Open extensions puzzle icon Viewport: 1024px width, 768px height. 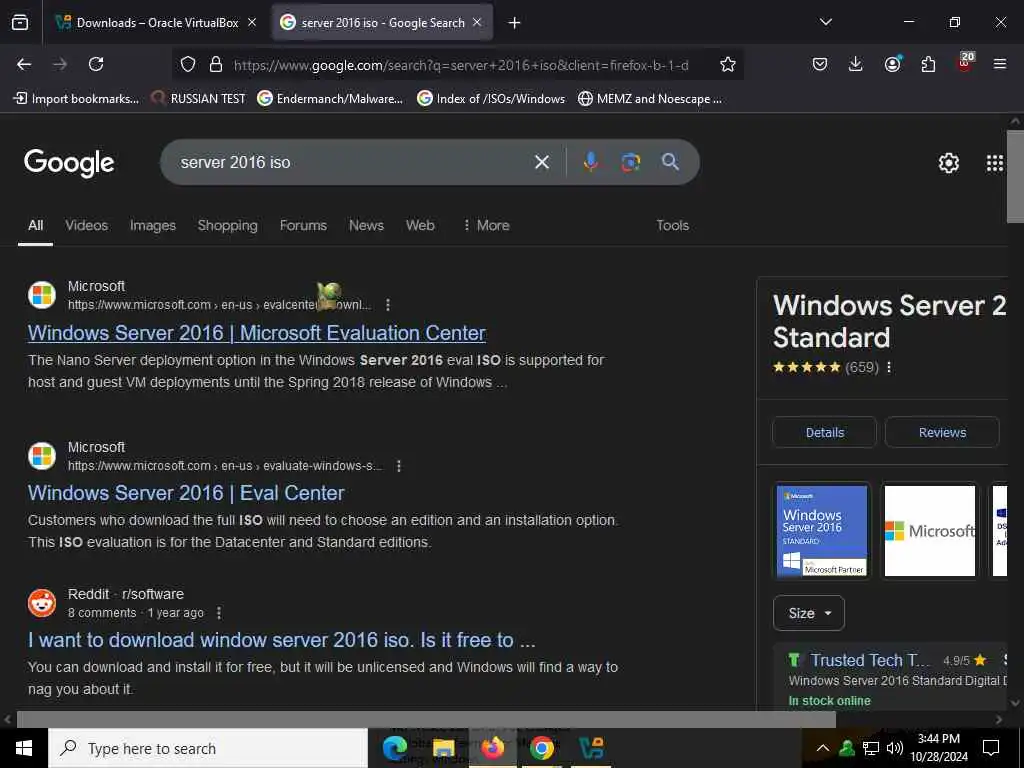coord(928,64)
